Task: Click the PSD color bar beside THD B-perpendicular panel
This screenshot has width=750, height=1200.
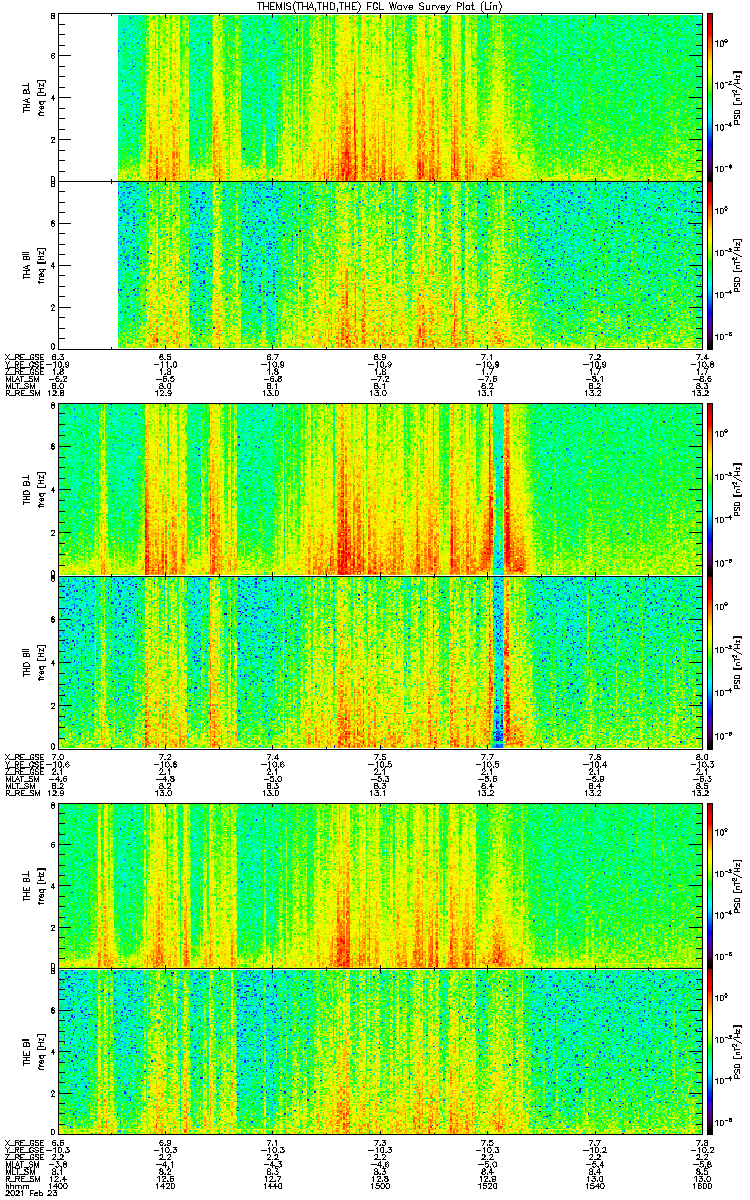Action: (711, 488)
